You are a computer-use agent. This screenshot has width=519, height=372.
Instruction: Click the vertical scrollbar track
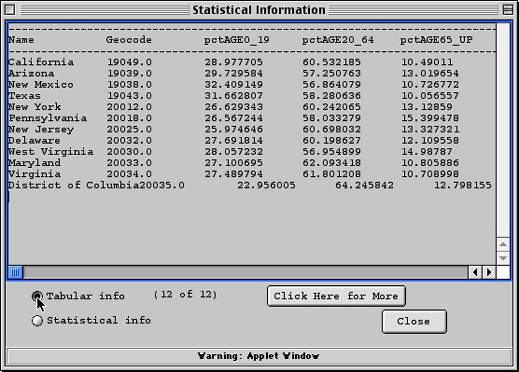[503, 130]
